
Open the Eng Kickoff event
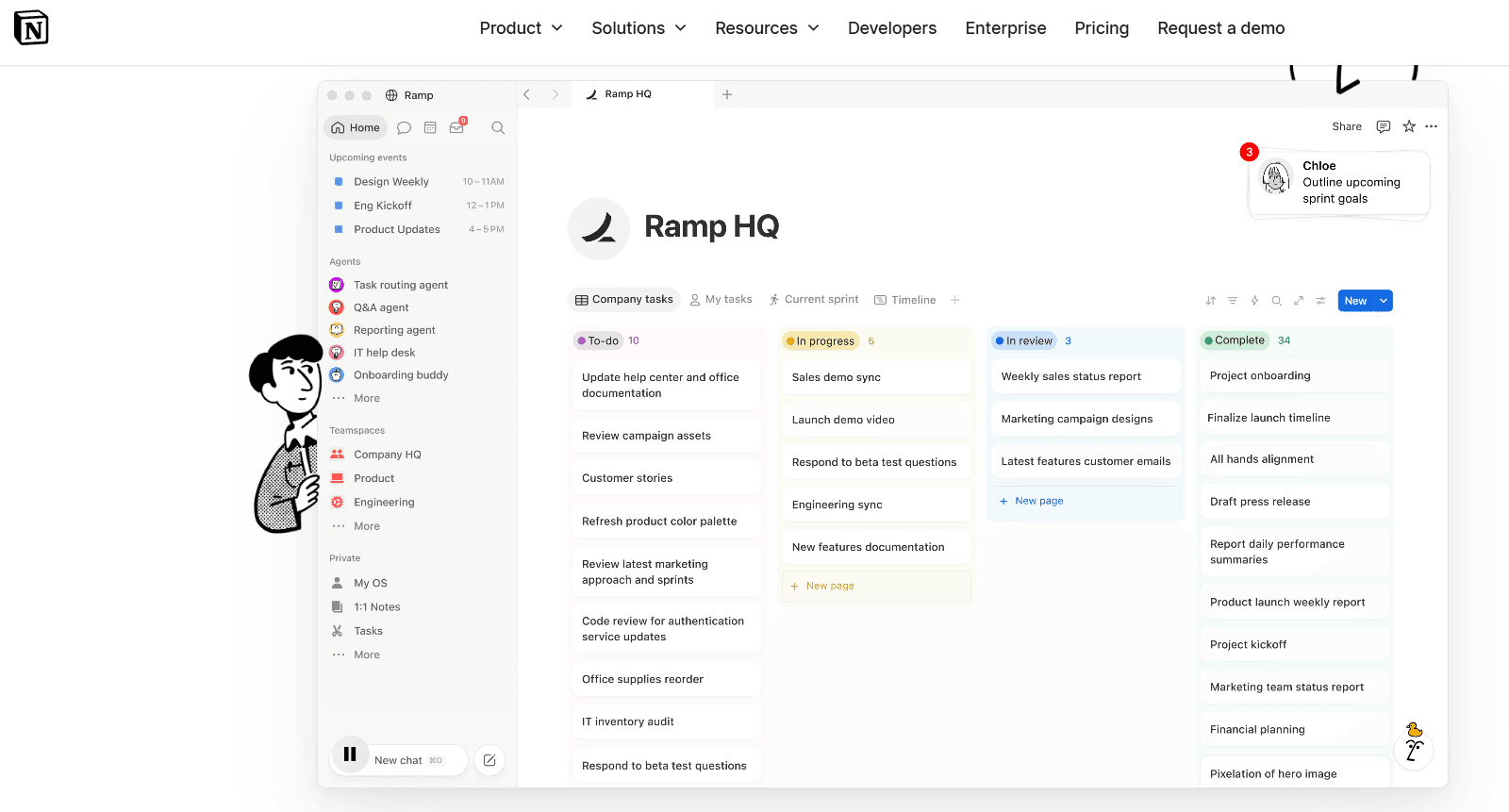click(419, 206)
